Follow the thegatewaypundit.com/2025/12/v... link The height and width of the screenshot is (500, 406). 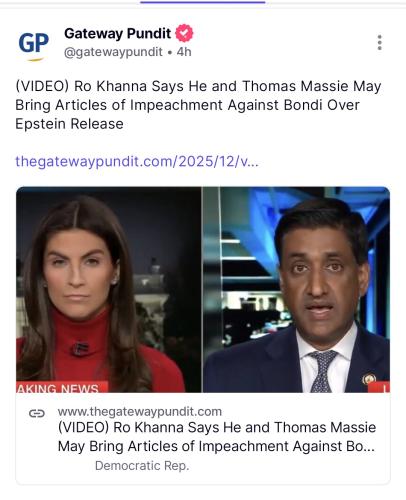(137, 162)
